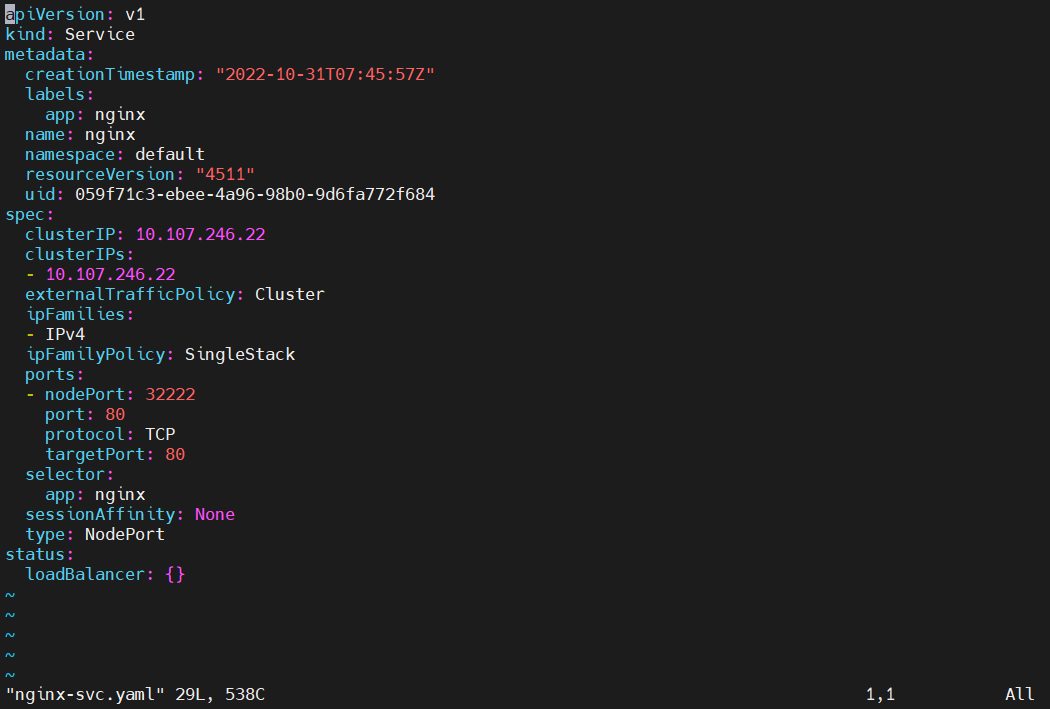Click the selector key

click(65, 475)
